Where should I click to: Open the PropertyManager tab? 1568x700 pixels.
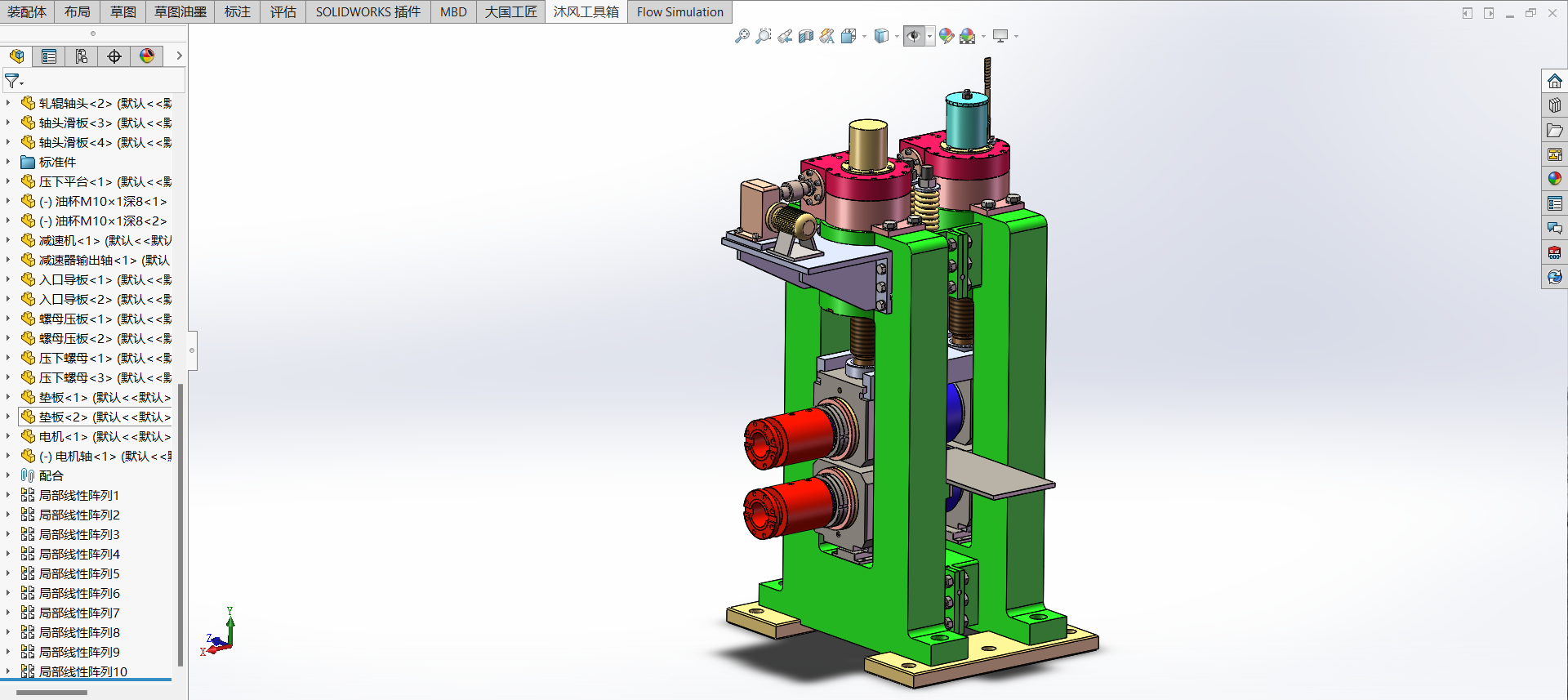(49, 56)
